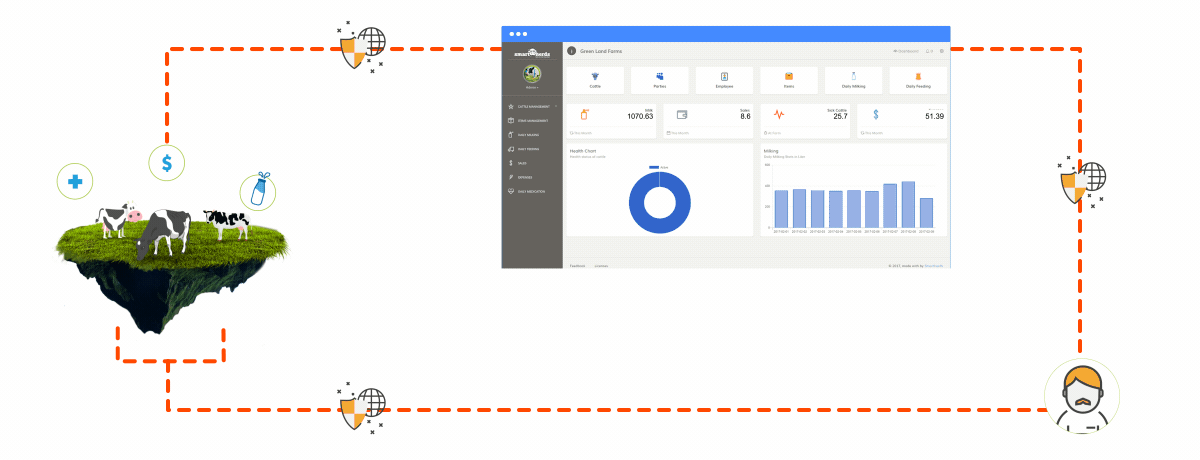Click the blue dollar icon in the 51.39 card
This screenshot has width=1200, height=460.
[876, 115]
